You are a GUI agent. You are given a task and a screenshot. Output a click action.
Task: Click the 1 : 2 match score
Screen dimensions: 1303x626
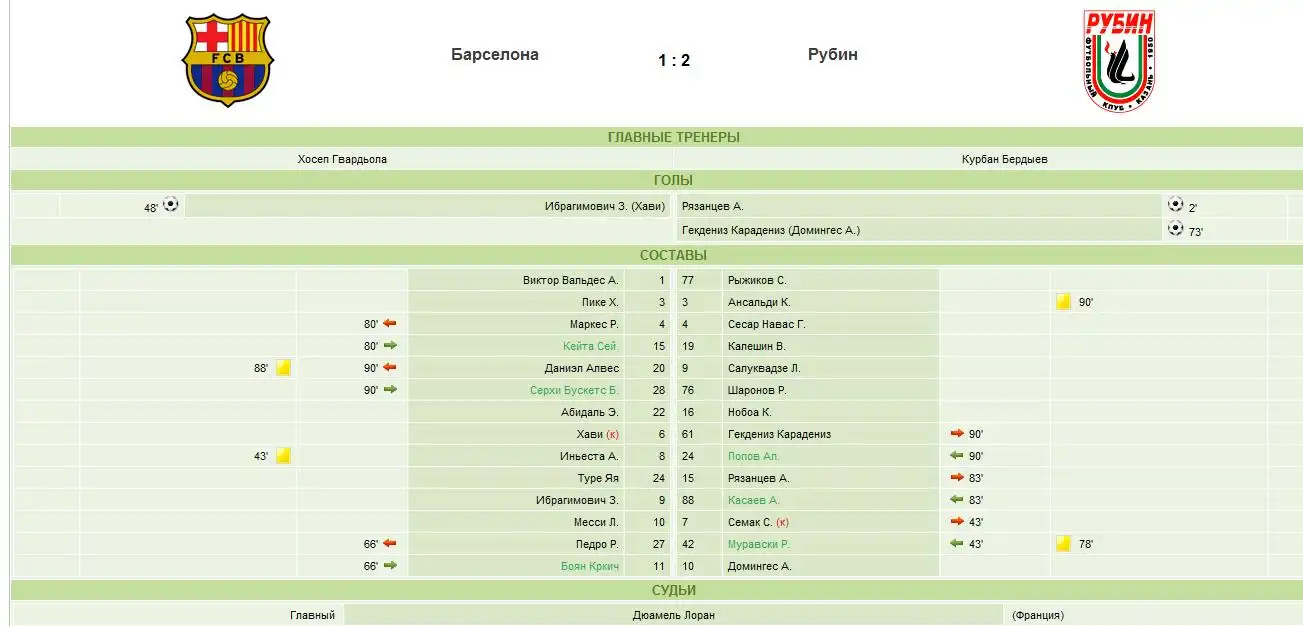(674, 61)
